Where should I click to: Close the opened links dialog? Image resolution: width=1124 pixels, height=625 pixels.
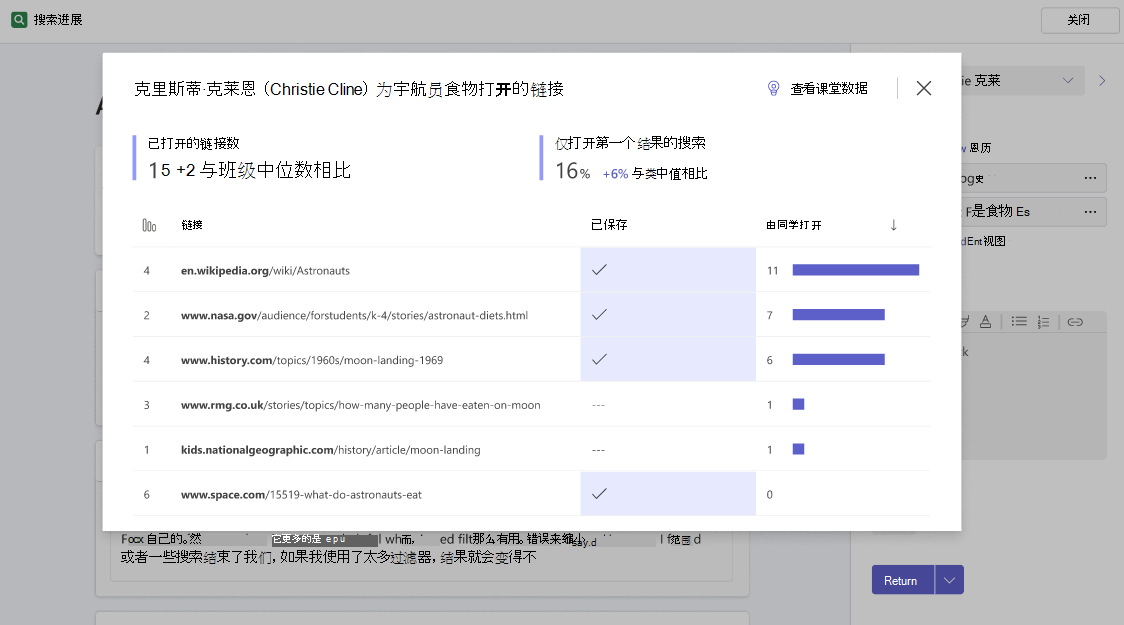(924, 88)
